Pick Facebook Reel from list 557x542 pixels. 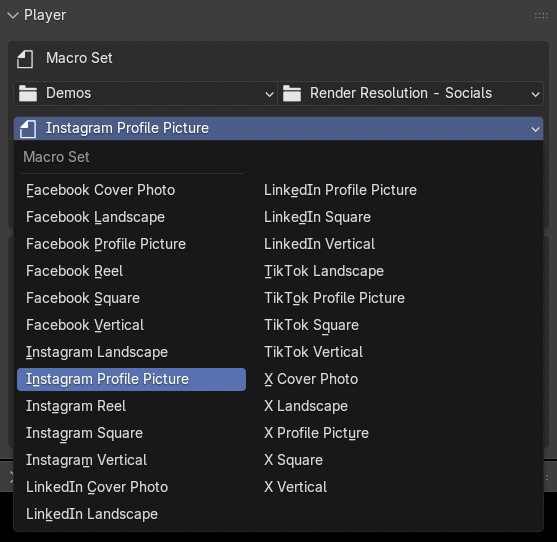tap(131, 271)
